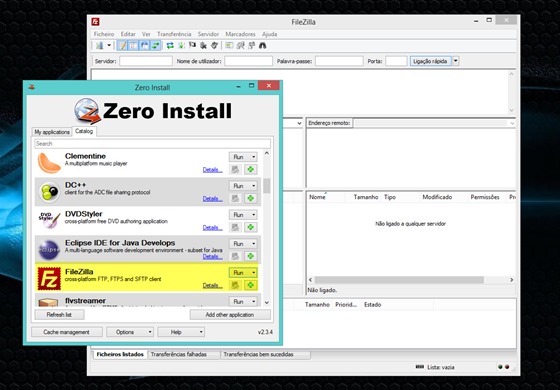Toggle remote directory tree in FileZilla
Screen dimensions: 560x390
(145, 45)
